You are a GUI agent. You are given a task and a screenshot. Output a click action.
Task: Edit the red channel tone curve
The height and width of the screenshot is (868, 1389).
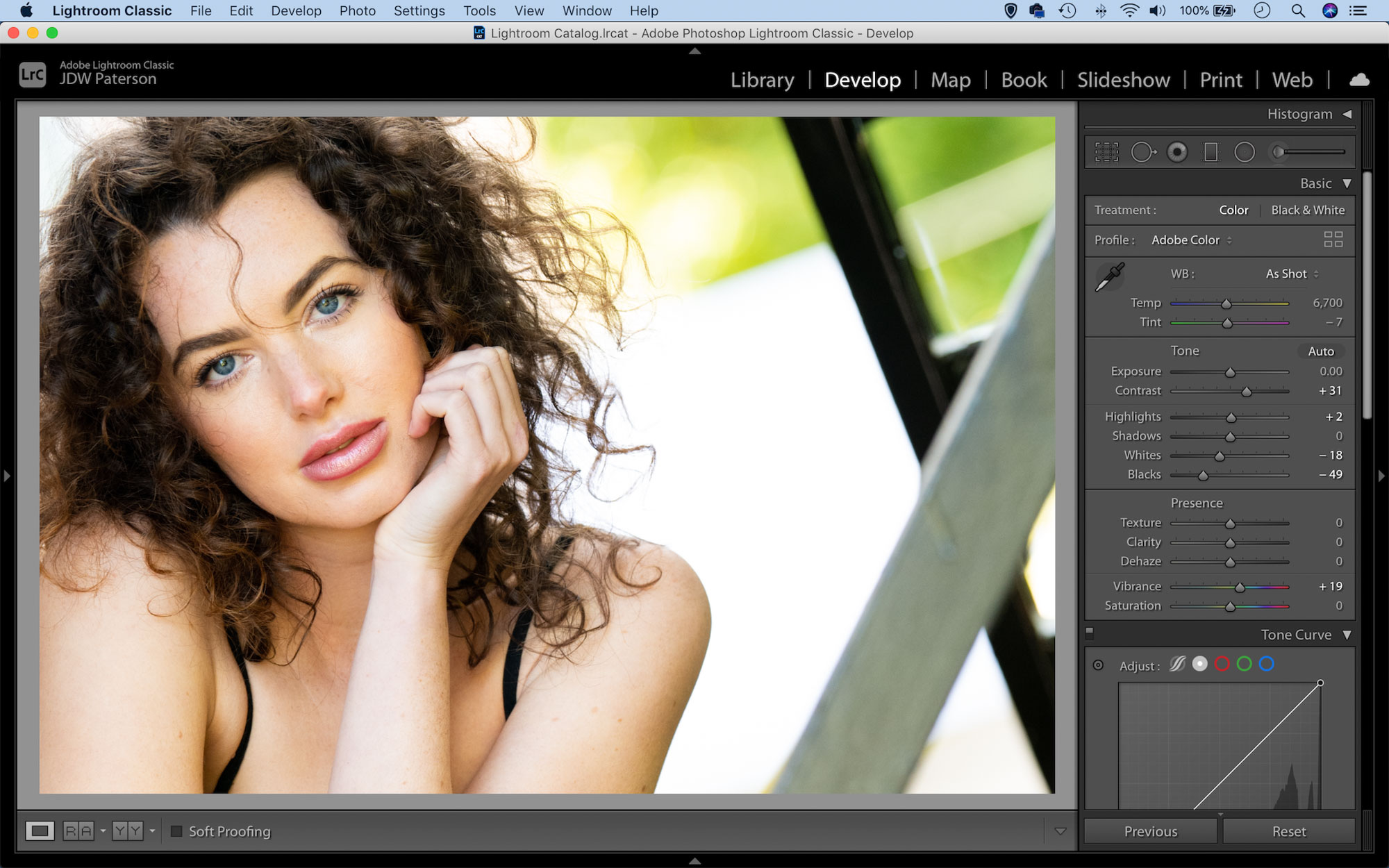[x=1223, y=665]
